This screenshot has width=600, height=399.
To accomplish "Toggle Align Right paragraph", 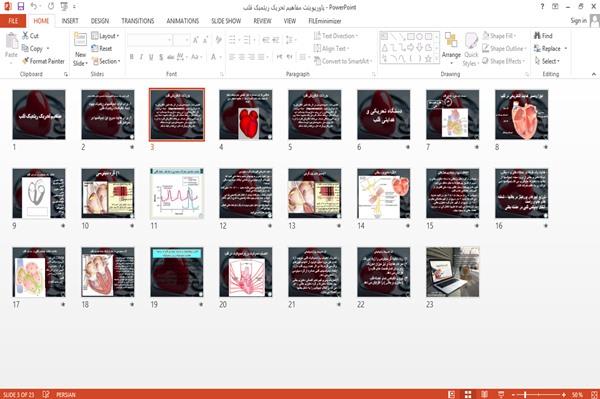I will (251, 57).
